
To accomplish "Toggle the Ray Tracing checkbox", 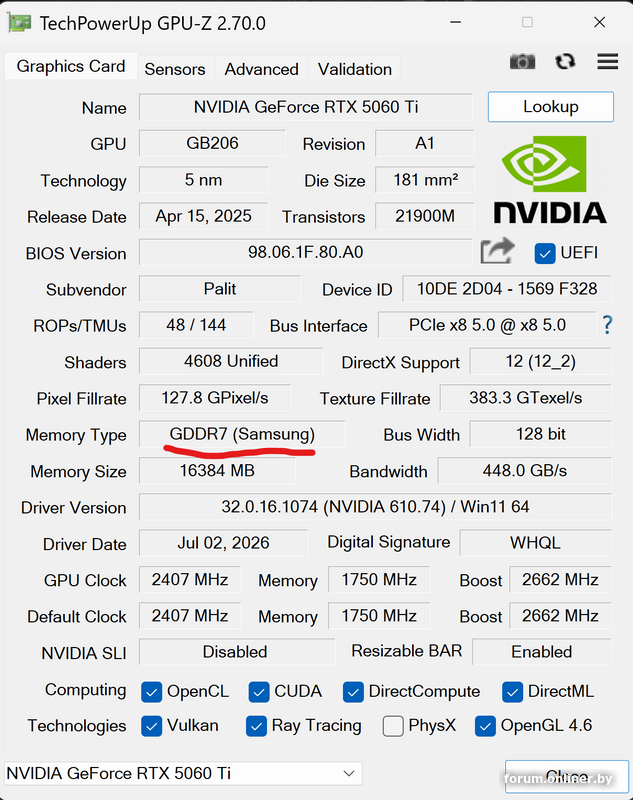I will tap(256, 726).
